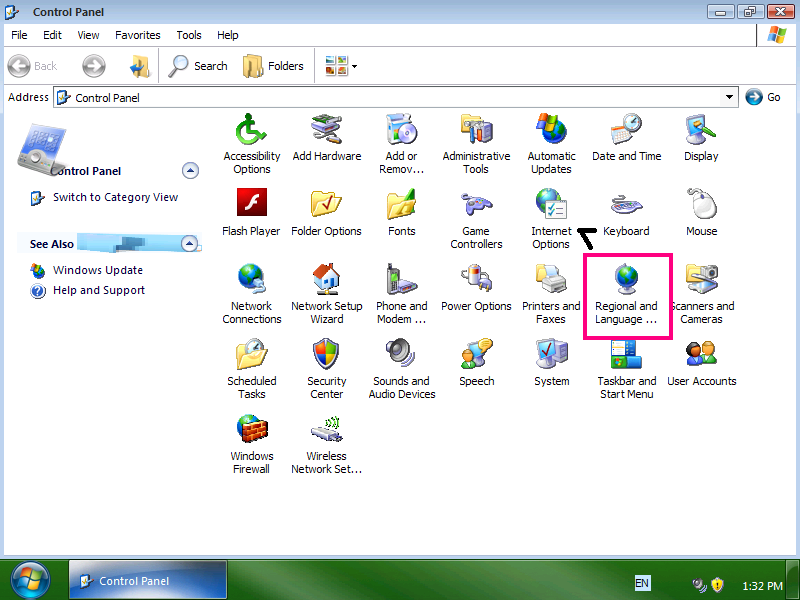The image size is (800, 600).
Task: Open the View menu
Action: [88, 35]
